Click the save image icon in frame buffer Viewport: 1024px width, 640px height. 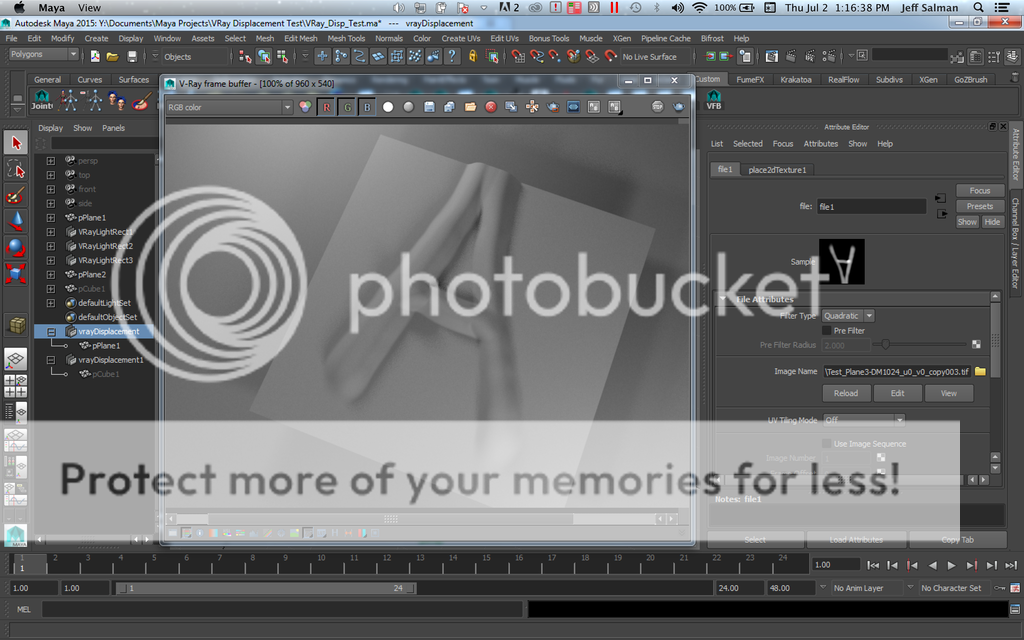click(430, 107)
